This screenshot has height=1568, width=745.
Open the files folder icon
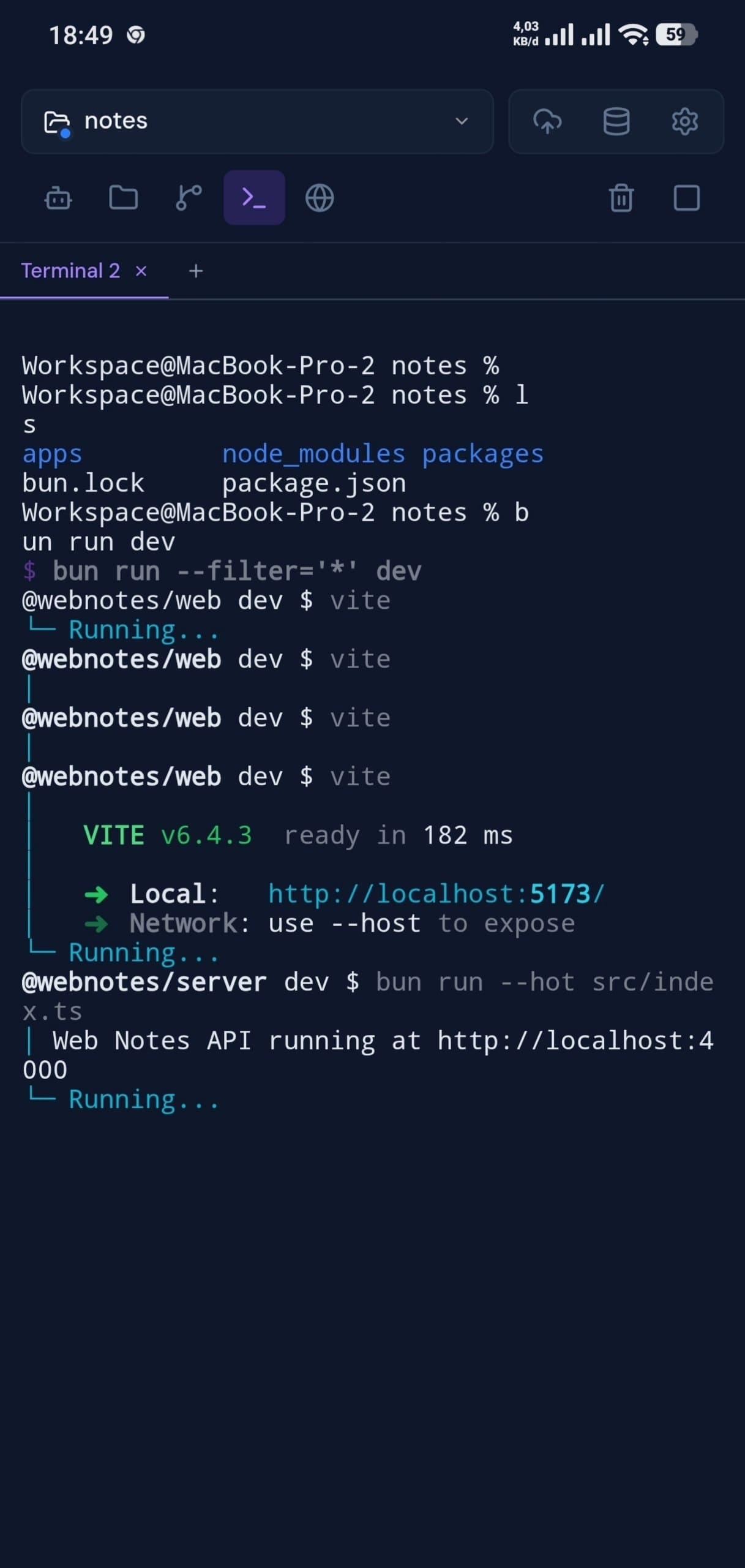tap(123, 198)
